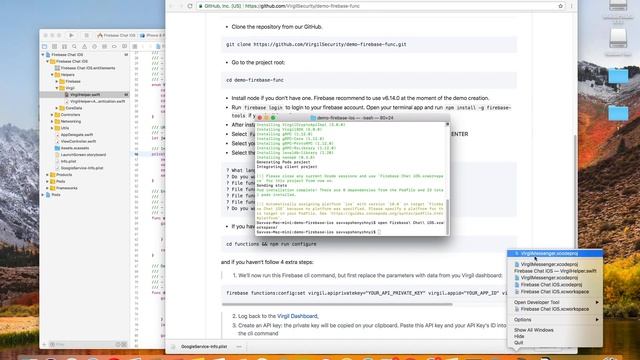This screenshot has width=640, height=360.
Task: Click the Xcode Run (play) button
Action: [x=71, y=36]
